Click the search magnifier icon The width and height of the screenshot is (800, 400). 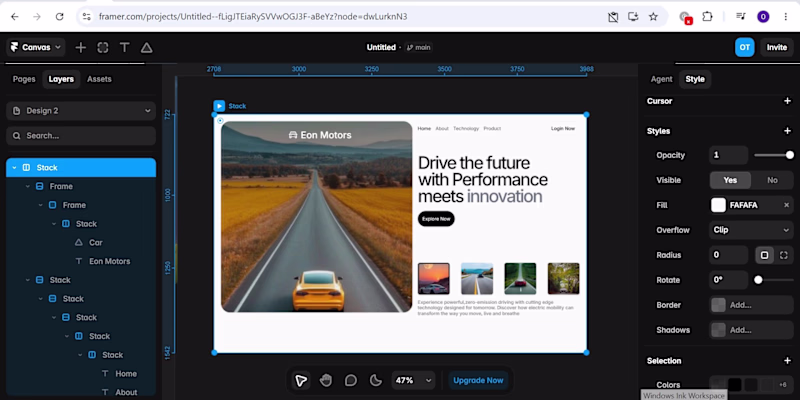[x=17, y=136]
